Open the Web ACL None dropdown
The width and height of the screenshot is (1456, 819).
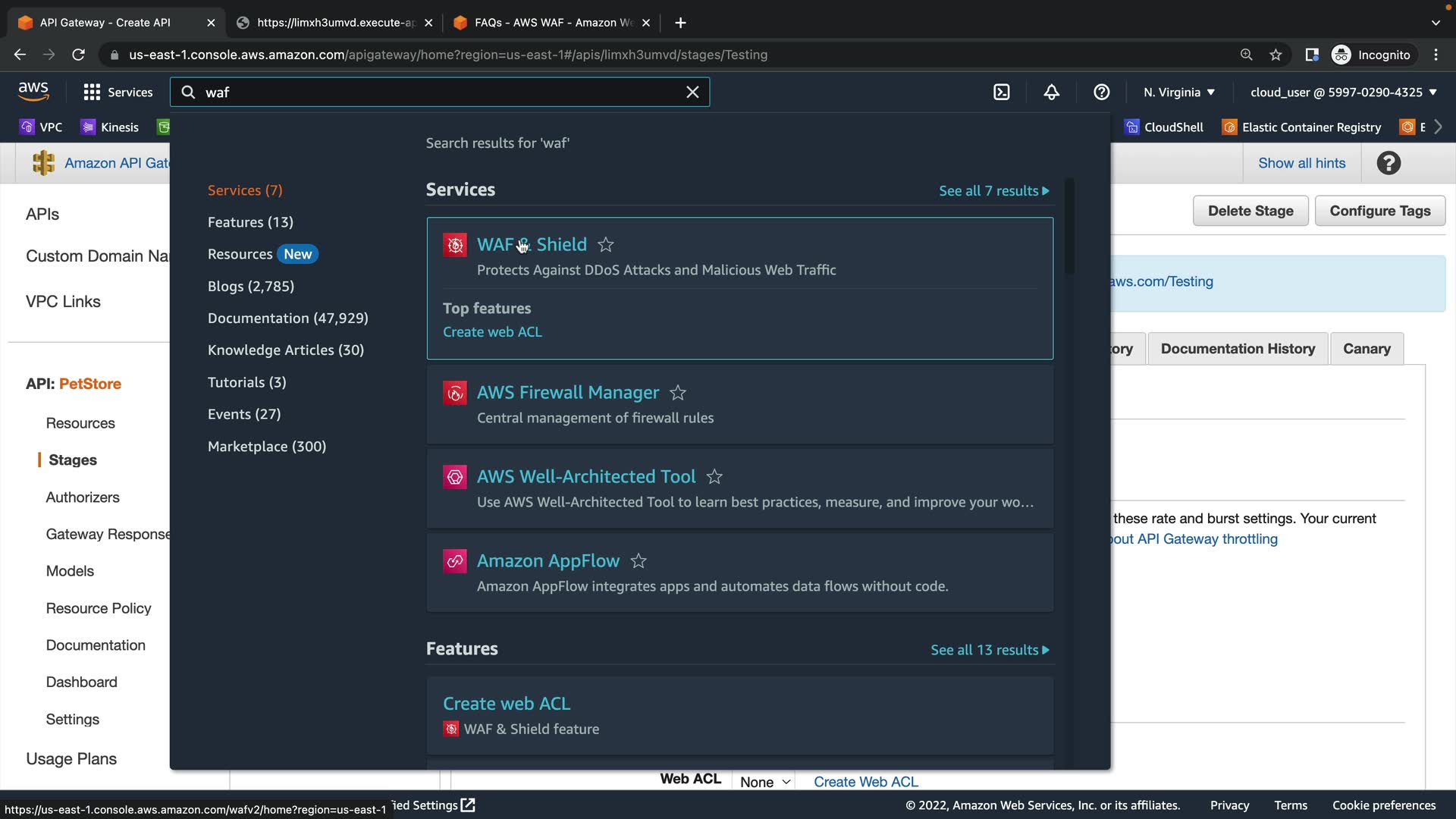click(764, 782)
